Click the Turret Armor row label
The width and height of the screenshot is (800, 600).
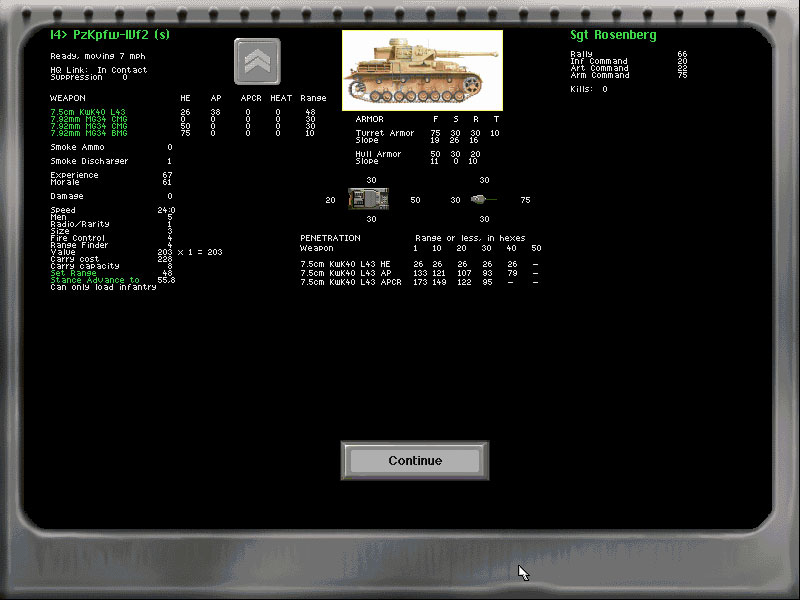coord(384,133)
